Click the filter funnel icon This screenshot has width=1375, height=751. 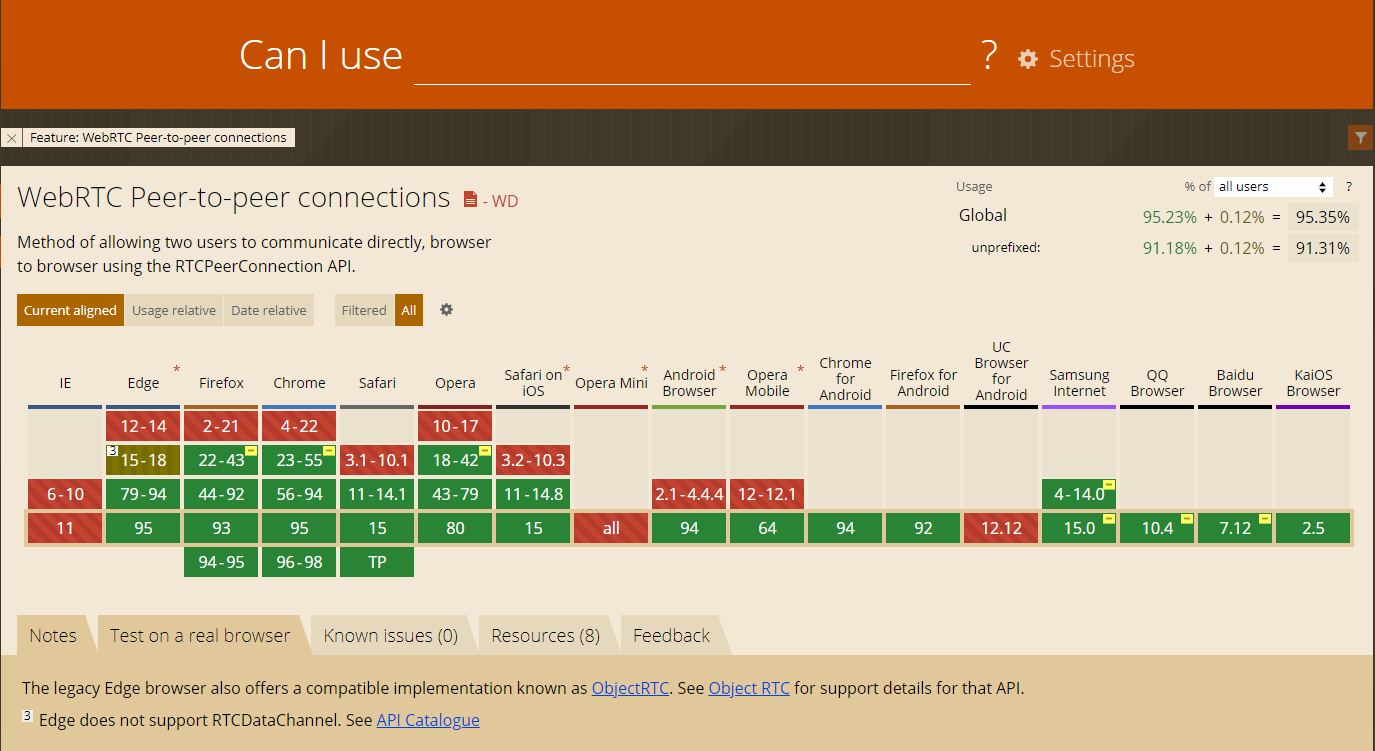(x=1360, y=138)
